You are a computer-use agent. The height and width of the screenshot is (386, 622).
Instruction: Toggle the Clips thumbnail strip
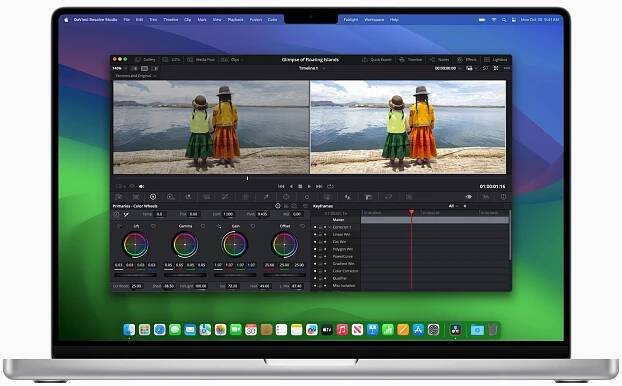coord(230,60)
